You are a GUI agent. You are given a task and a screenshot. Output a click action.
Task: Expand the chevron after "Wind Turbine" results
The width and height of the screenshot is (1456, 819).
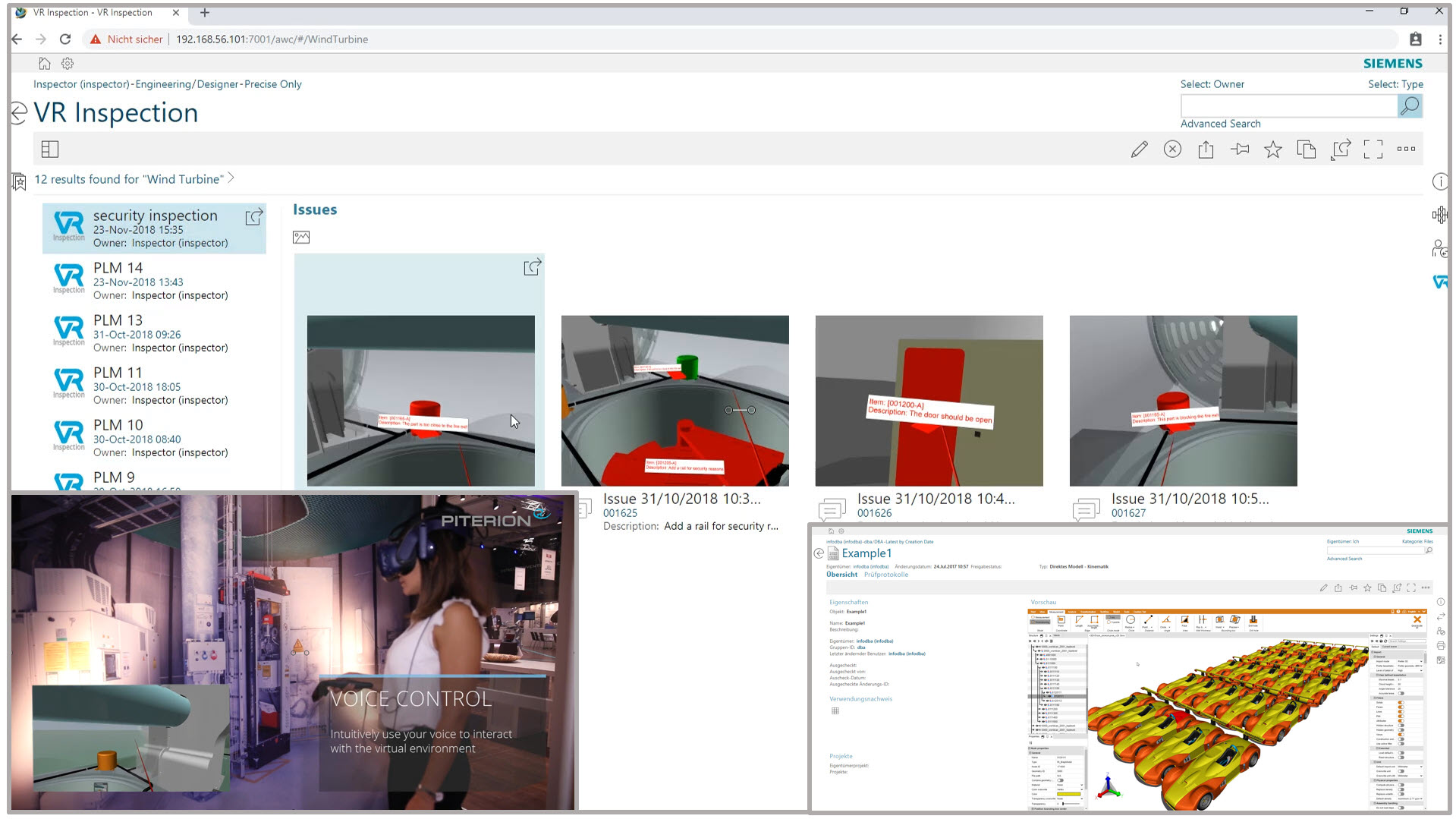click(231, 178)
